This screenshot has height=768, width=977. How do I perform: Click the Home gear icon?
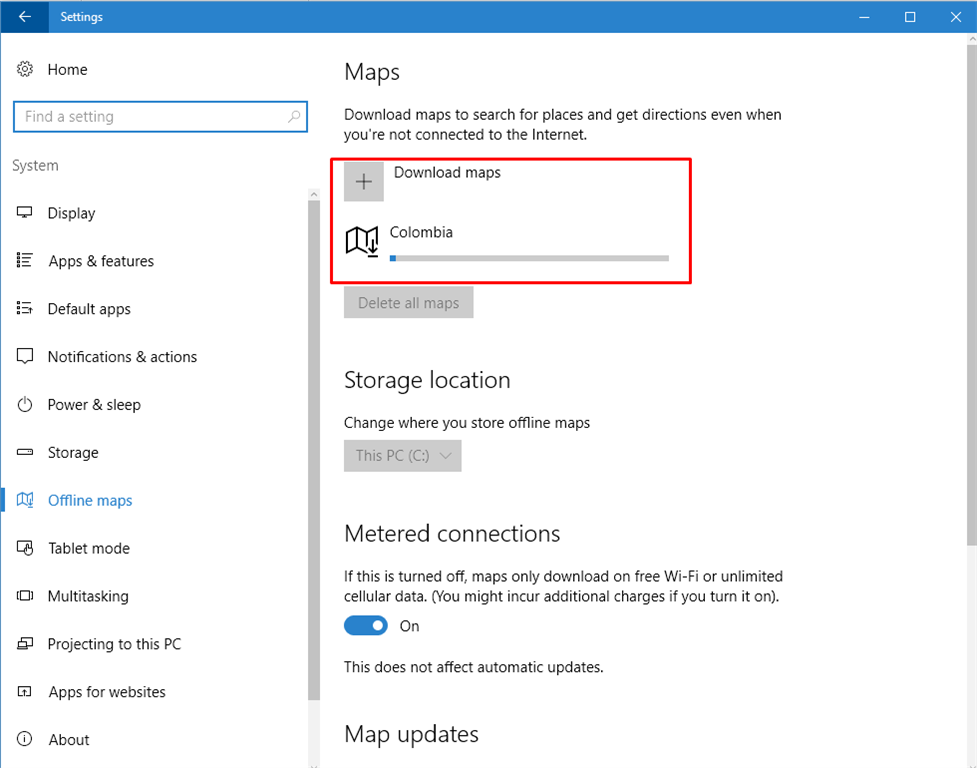(x=25, y=70)
